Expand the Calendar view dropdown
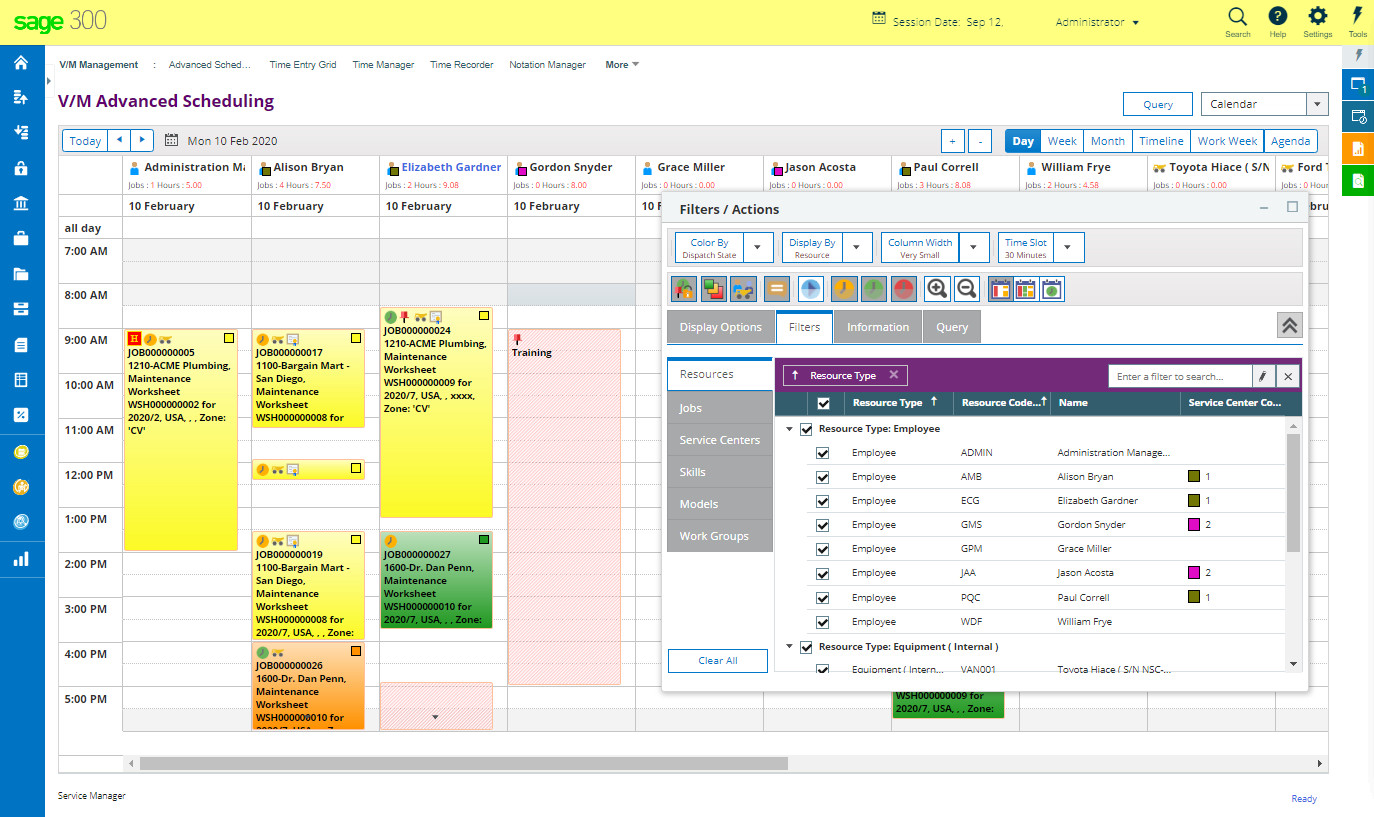1374x817 pixels. (x=1317, y=104)
